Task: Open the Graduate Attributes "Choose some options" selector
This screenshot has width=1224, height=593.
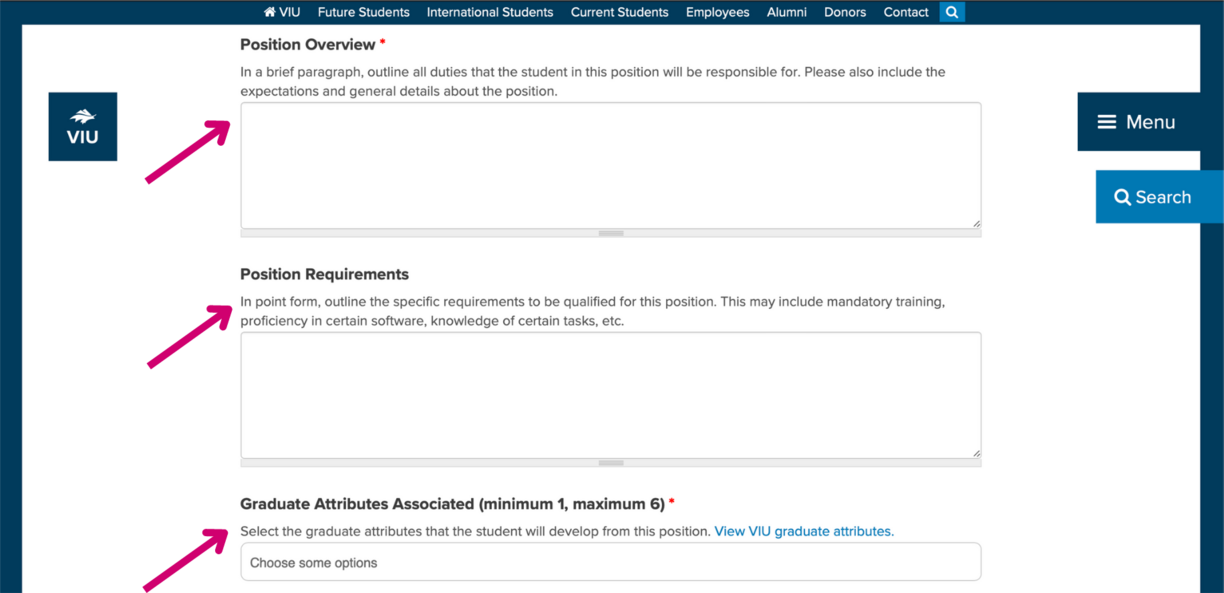Action: click(x=611, y=562)
